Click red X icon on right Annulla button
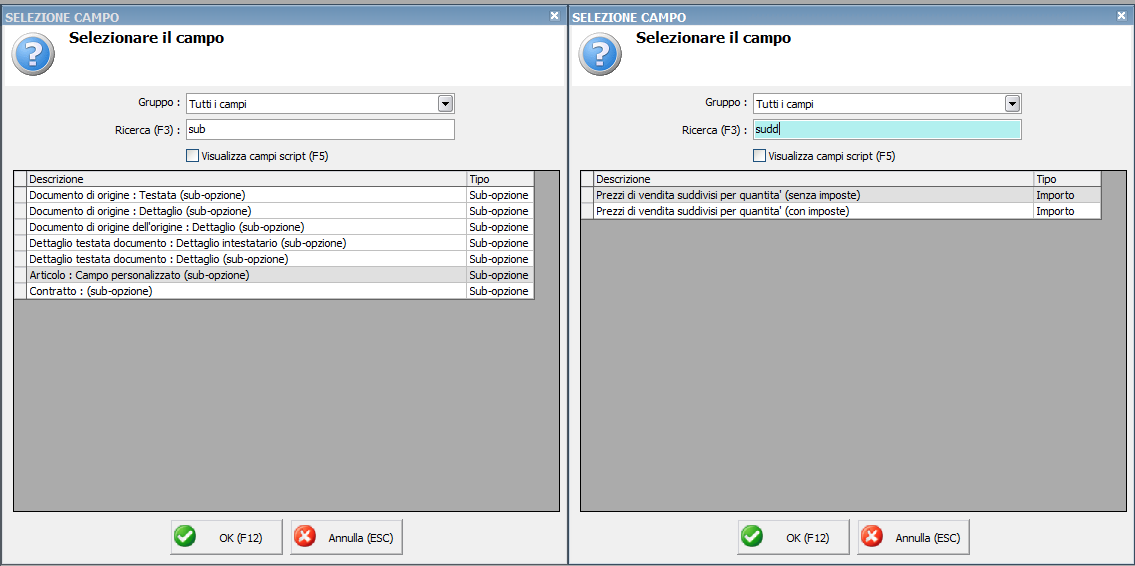The width and height of the screenshot is (1135, 566). pos(873,537)
